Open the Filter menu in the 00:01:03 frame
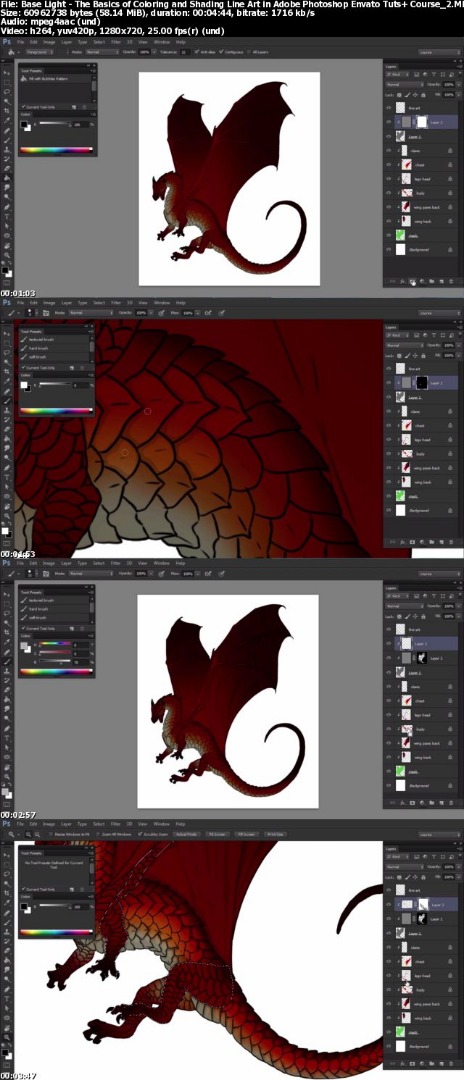This screenshot has width=464, height=1080. click(116, 42)
